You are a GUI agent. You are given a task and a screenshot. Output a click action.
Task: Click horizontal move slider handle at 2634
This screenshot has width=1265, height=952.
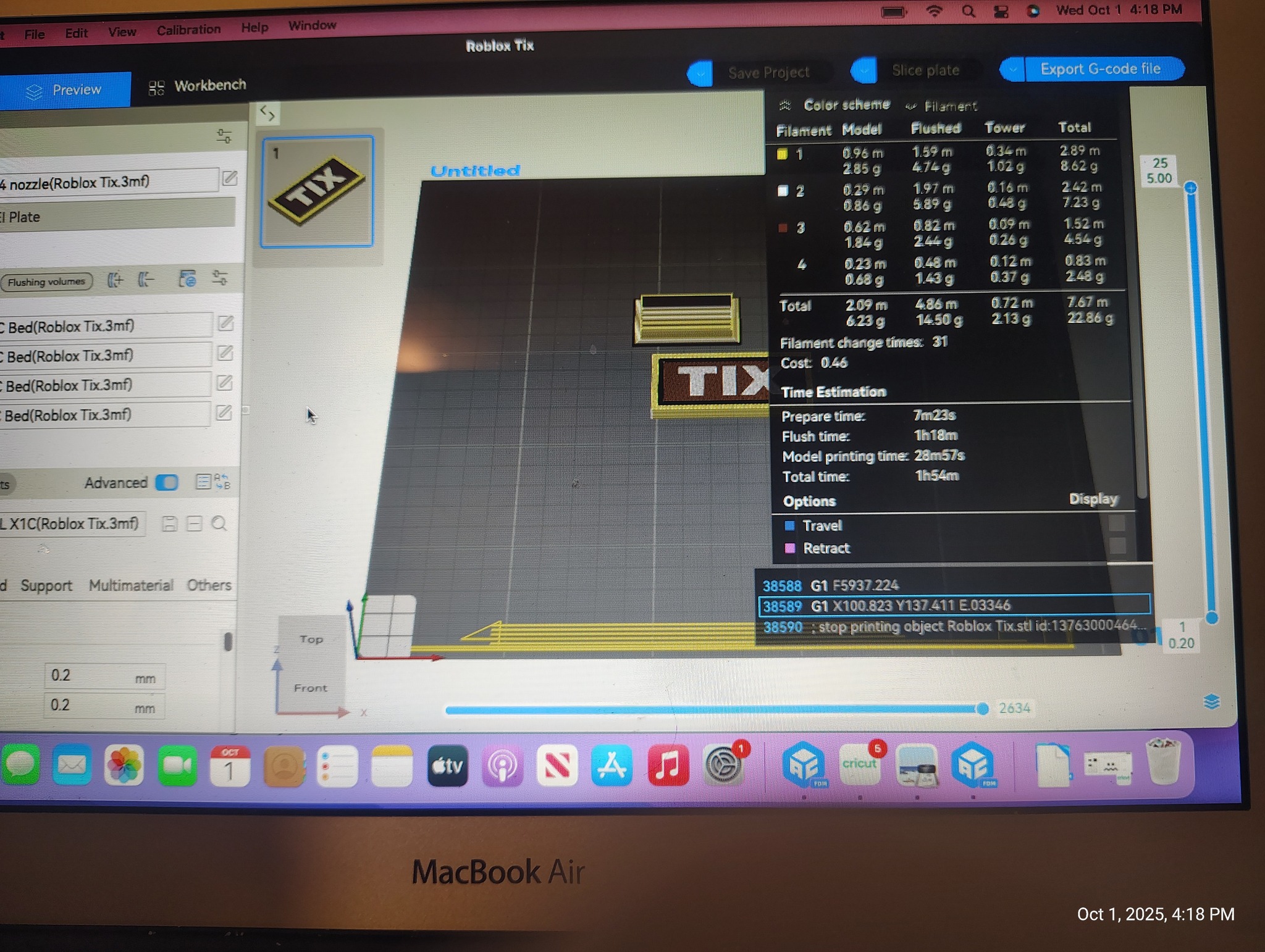982,709
